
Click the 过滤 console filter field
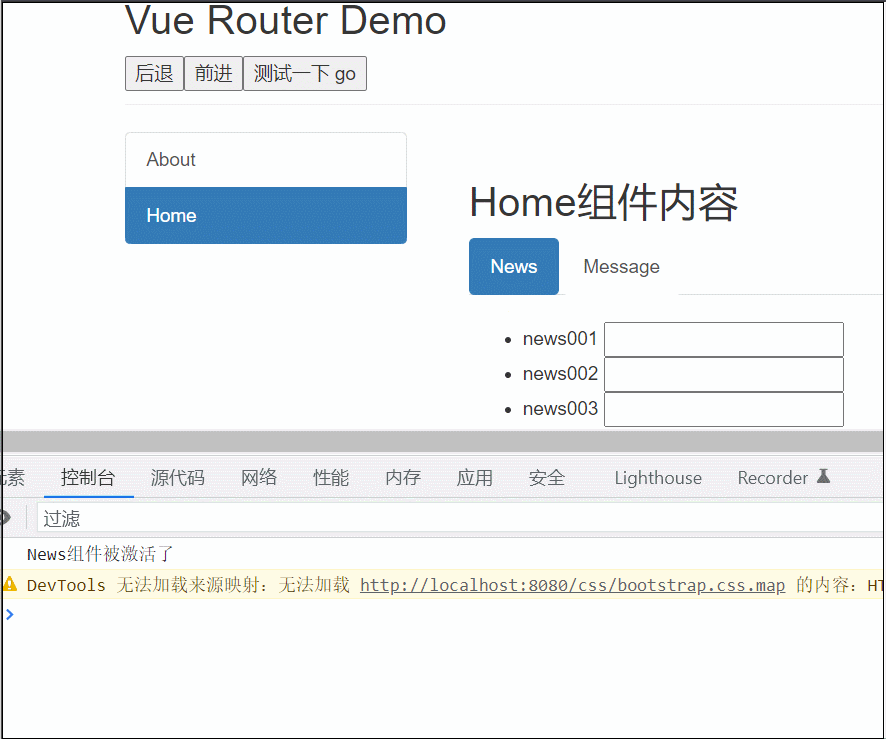click(x=461, y=518)
